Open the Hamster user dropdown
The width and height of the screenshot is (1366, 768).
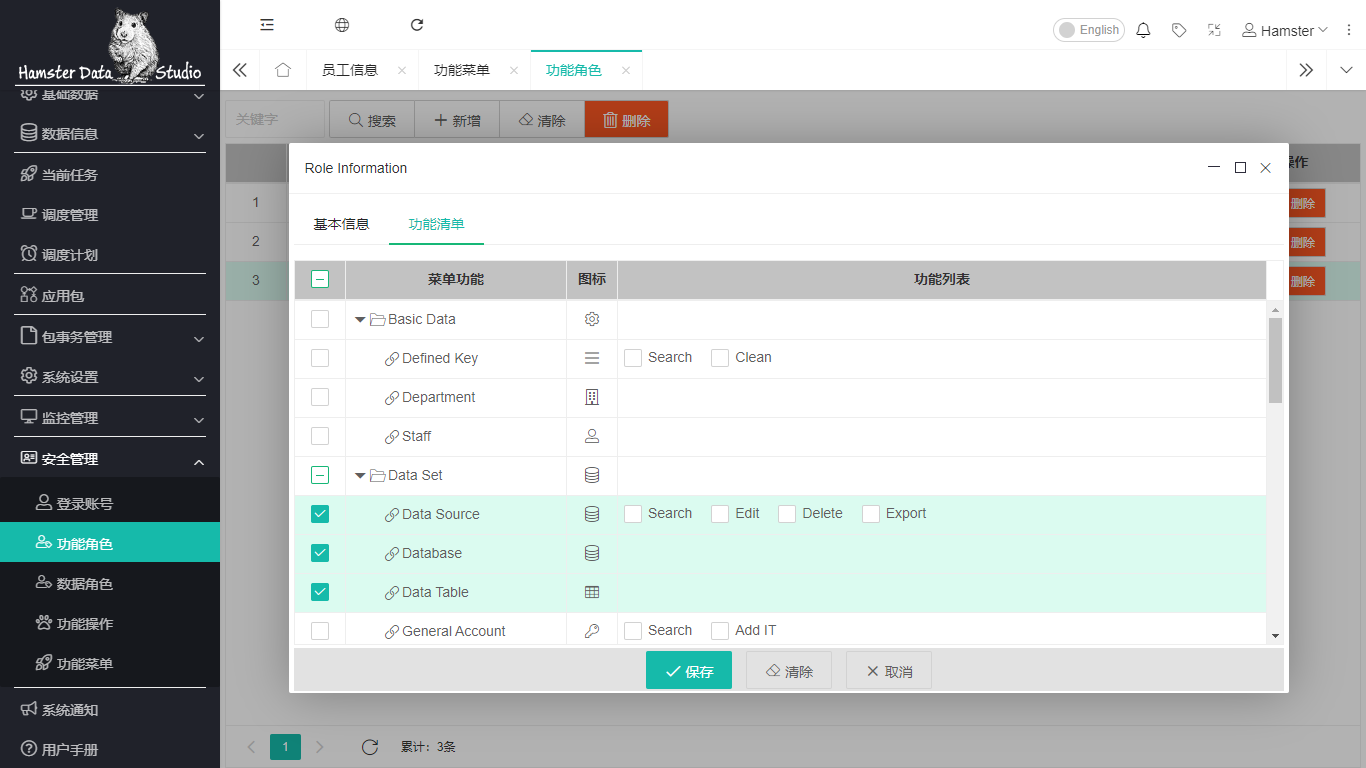1285,30
